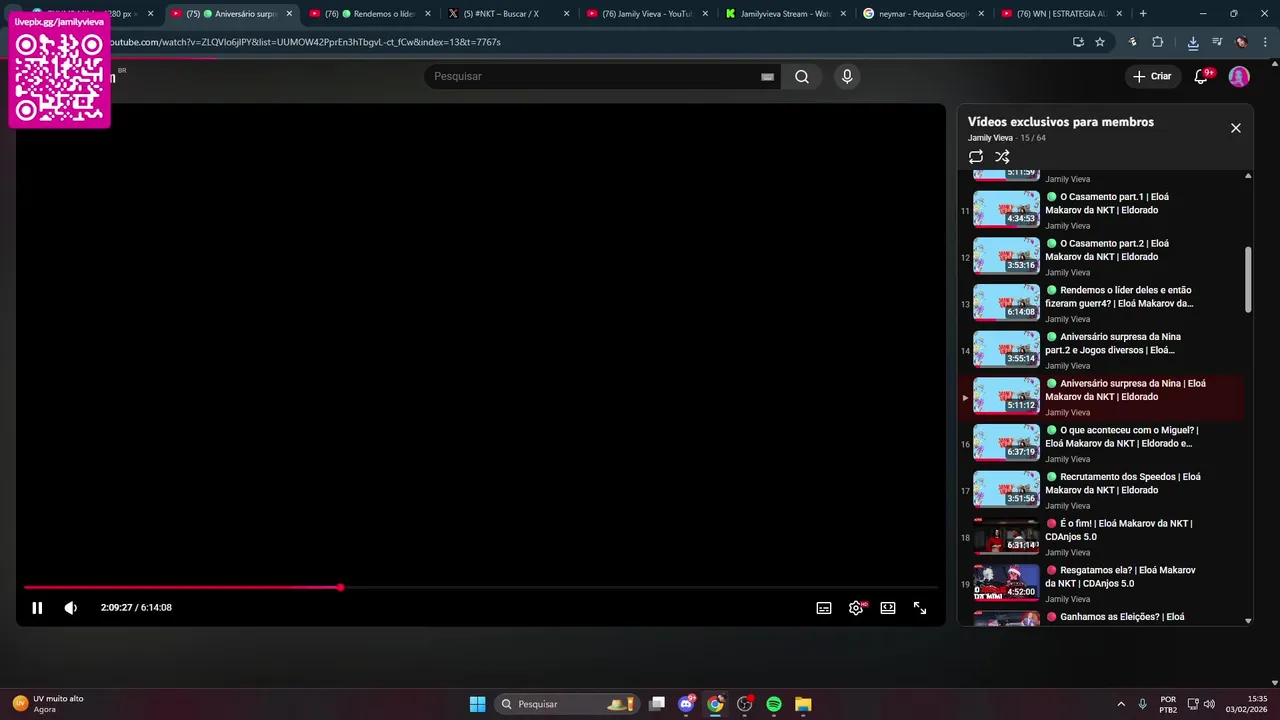This screenshot has width=1280, height=720.
Task: Open the UV muito alto weather widget
Action: point(50,704)
